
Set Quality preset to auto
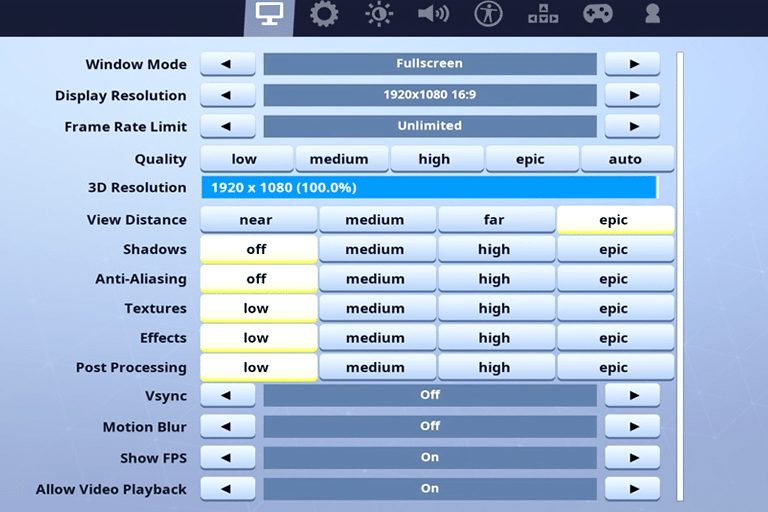coord(627,159)
